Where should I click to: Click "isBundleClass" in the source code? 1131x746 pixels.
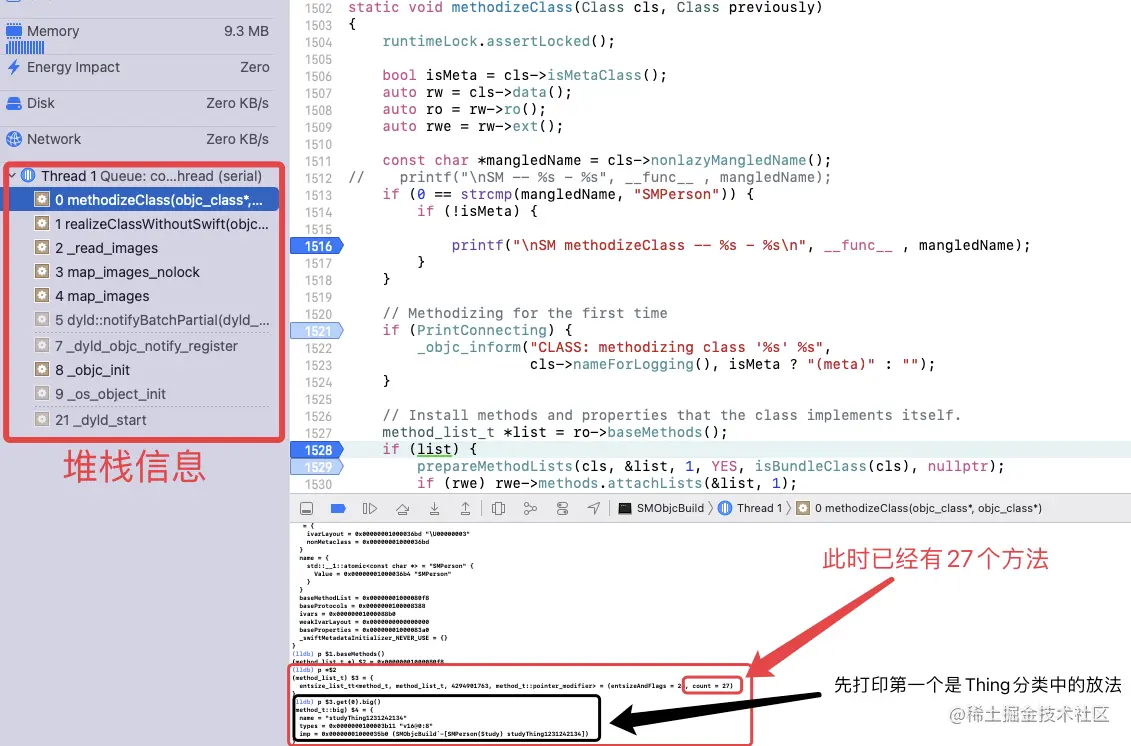(811, 466)
